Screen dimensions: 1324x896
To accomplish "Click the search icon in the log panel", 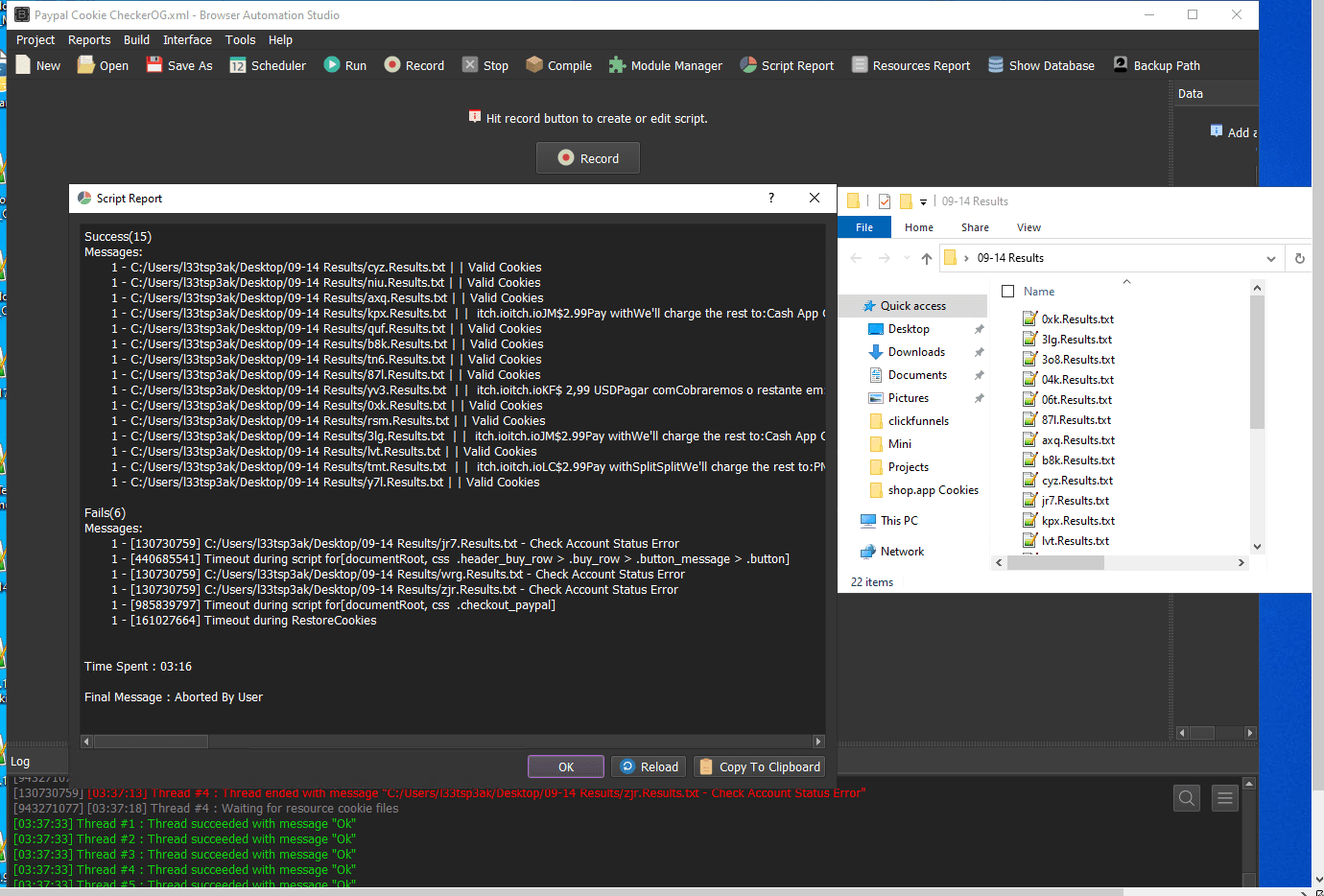I will (1187, 798).
